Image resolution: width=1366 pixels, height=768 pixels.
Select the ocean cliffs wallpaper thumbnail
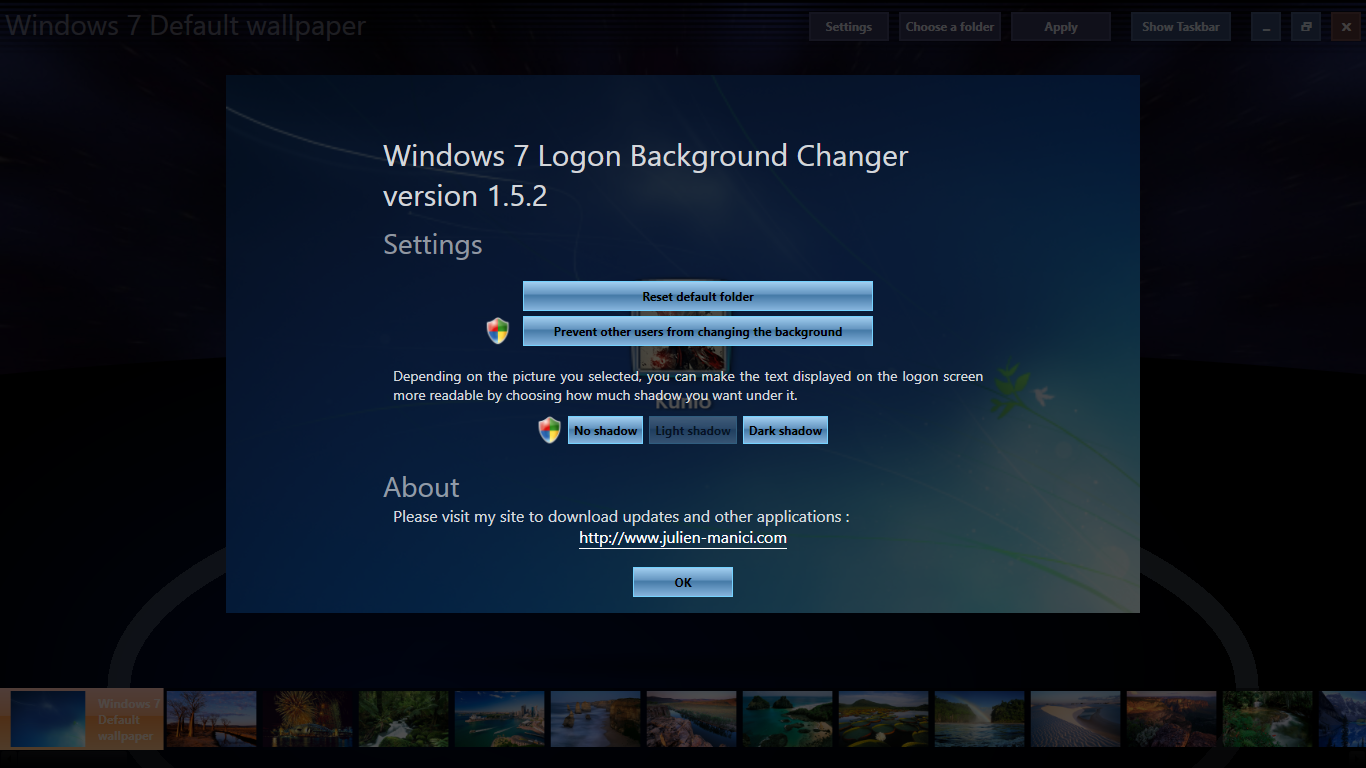coord(595,719)
